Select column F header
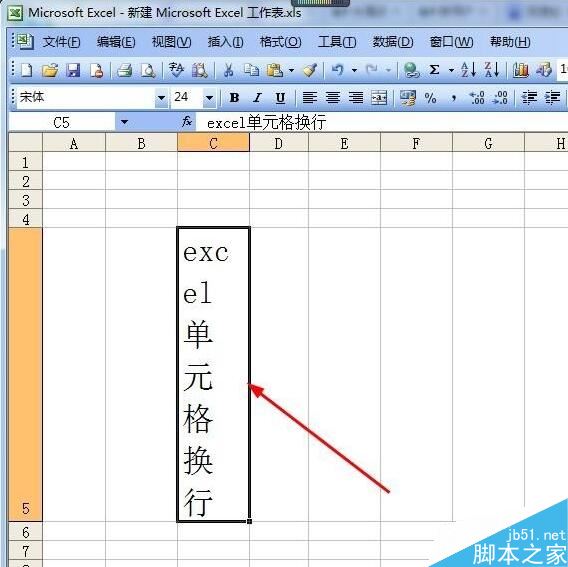568x567 pixels. (416, 143)
